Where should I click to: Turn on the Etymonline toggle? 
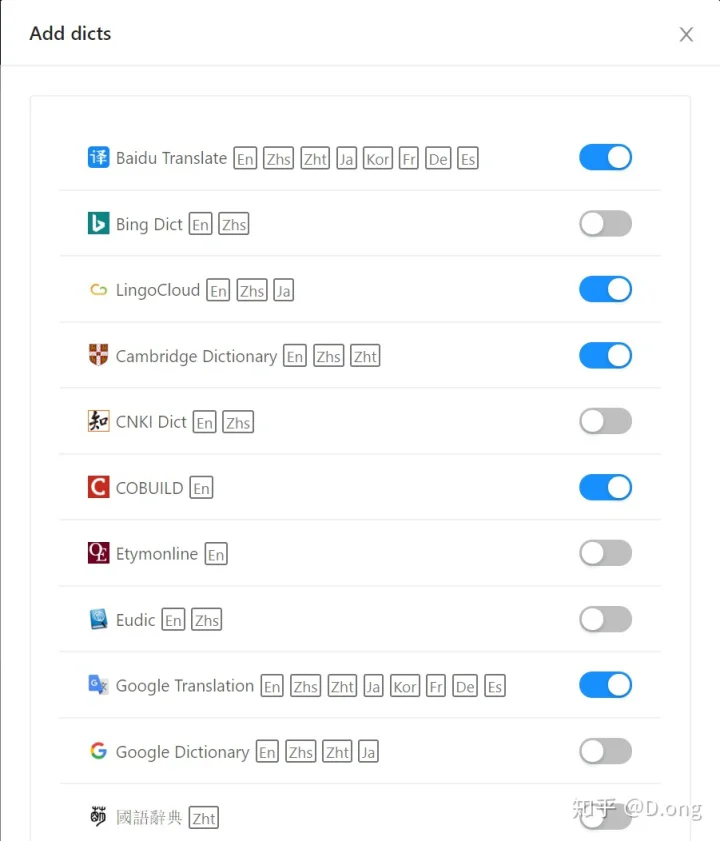click(x=605, y=553)
